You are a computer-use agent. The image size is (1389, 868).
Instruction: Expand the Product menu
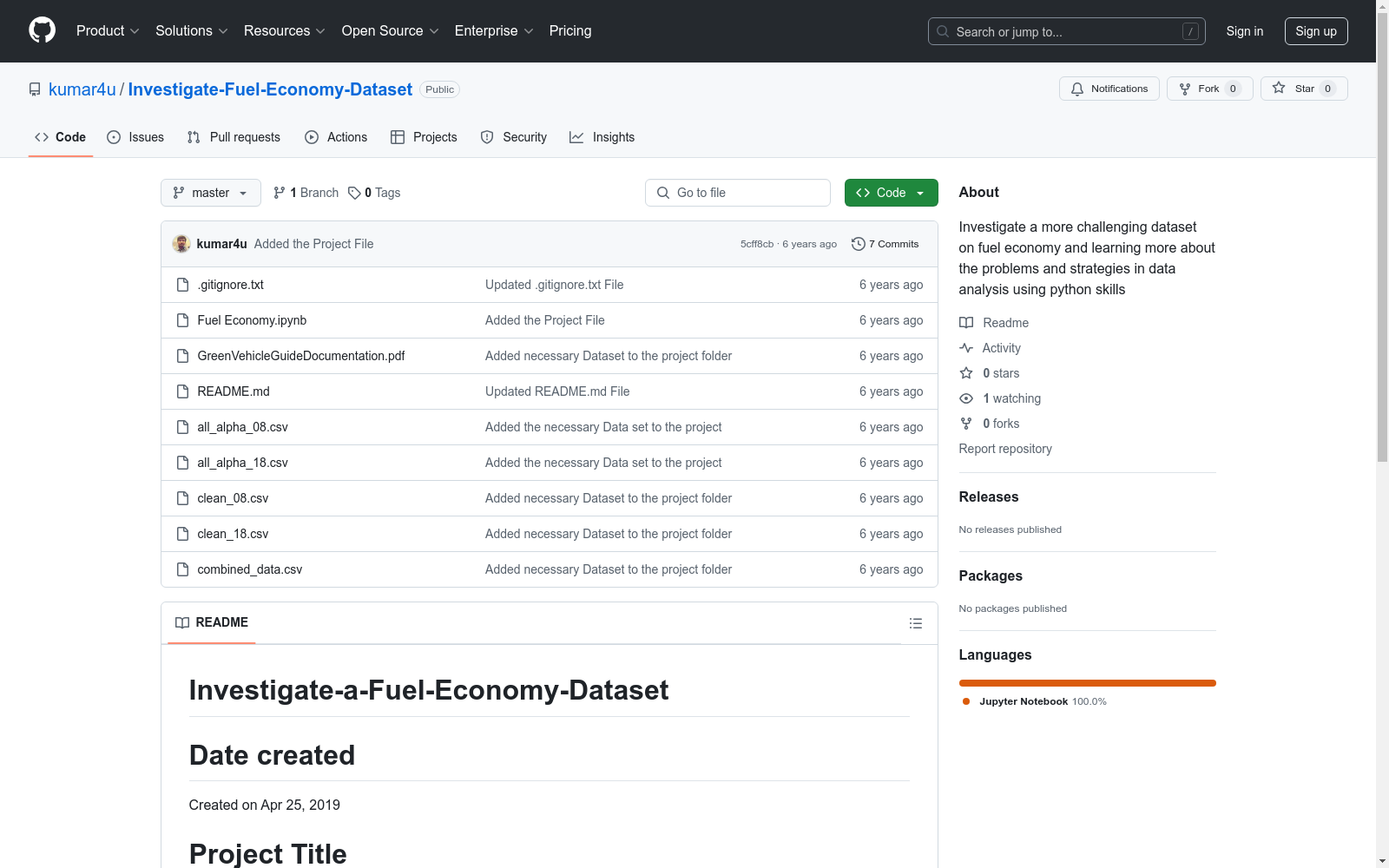click(x=108, y=30)
